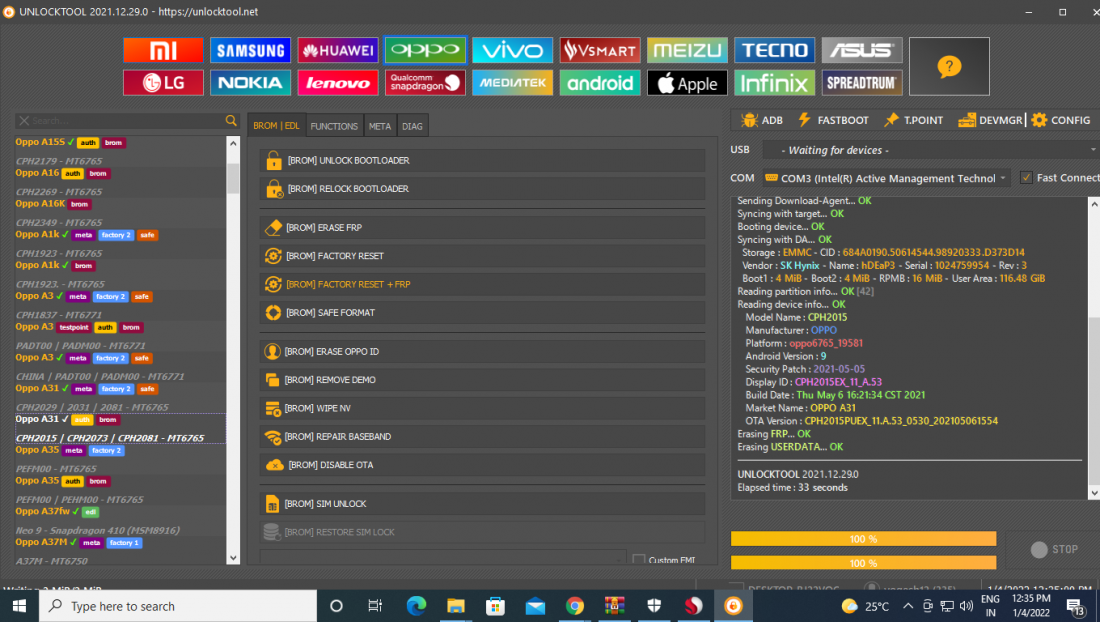The width and height of the screenshot is (1100, 622).
Task: Open the Windows Start menu
Action: [x=19, y=606]
